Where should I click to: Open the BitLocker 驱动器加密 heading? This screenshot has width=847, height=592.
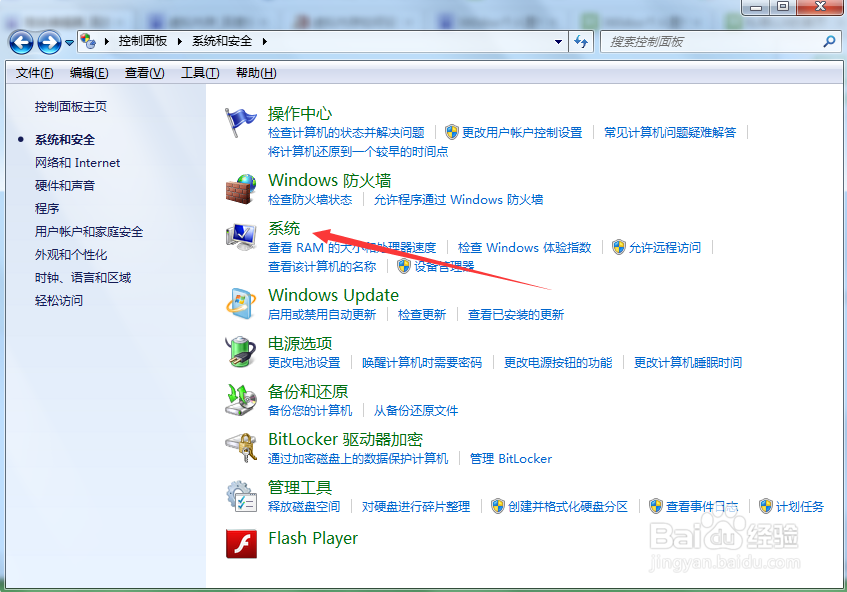345,439
